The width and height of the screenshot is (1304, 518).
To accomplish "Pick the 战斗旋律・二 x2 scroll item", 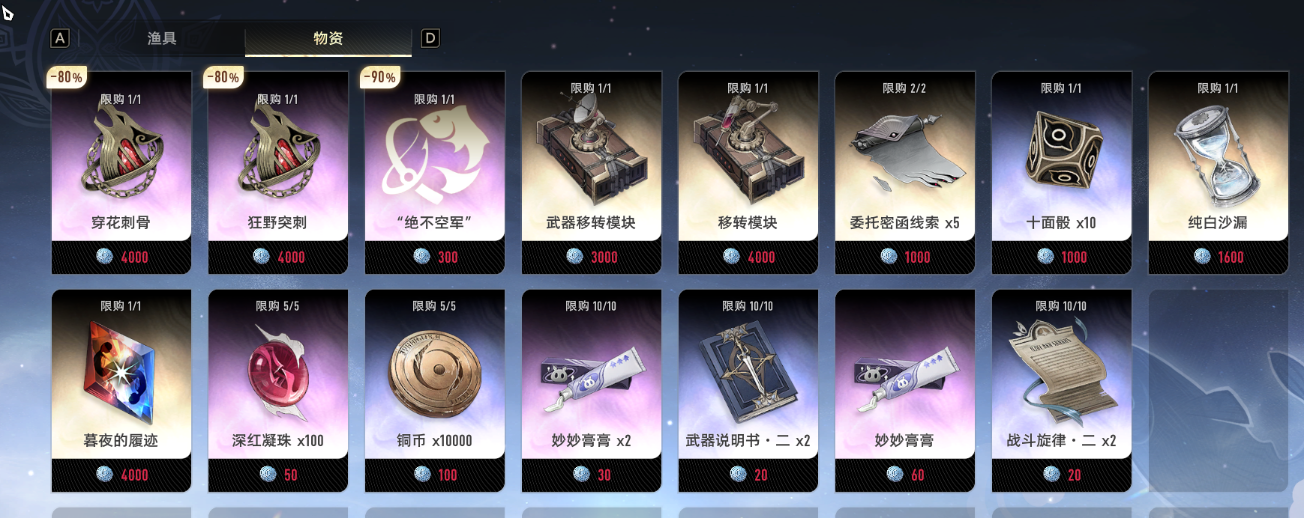I will click(x=1062, y=391).
